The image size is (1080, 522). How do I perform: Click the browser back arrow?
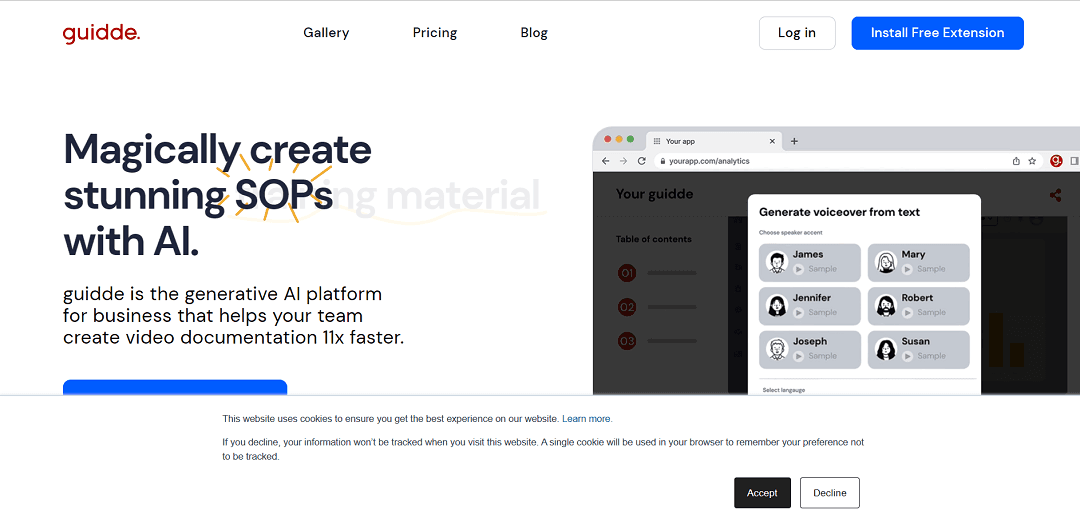605,160
